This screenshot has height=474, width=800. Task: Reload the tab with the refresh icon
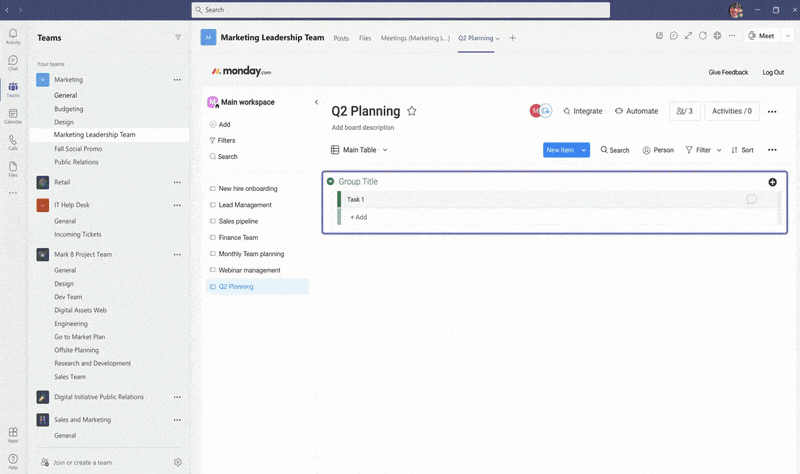(x=703, y=36)
